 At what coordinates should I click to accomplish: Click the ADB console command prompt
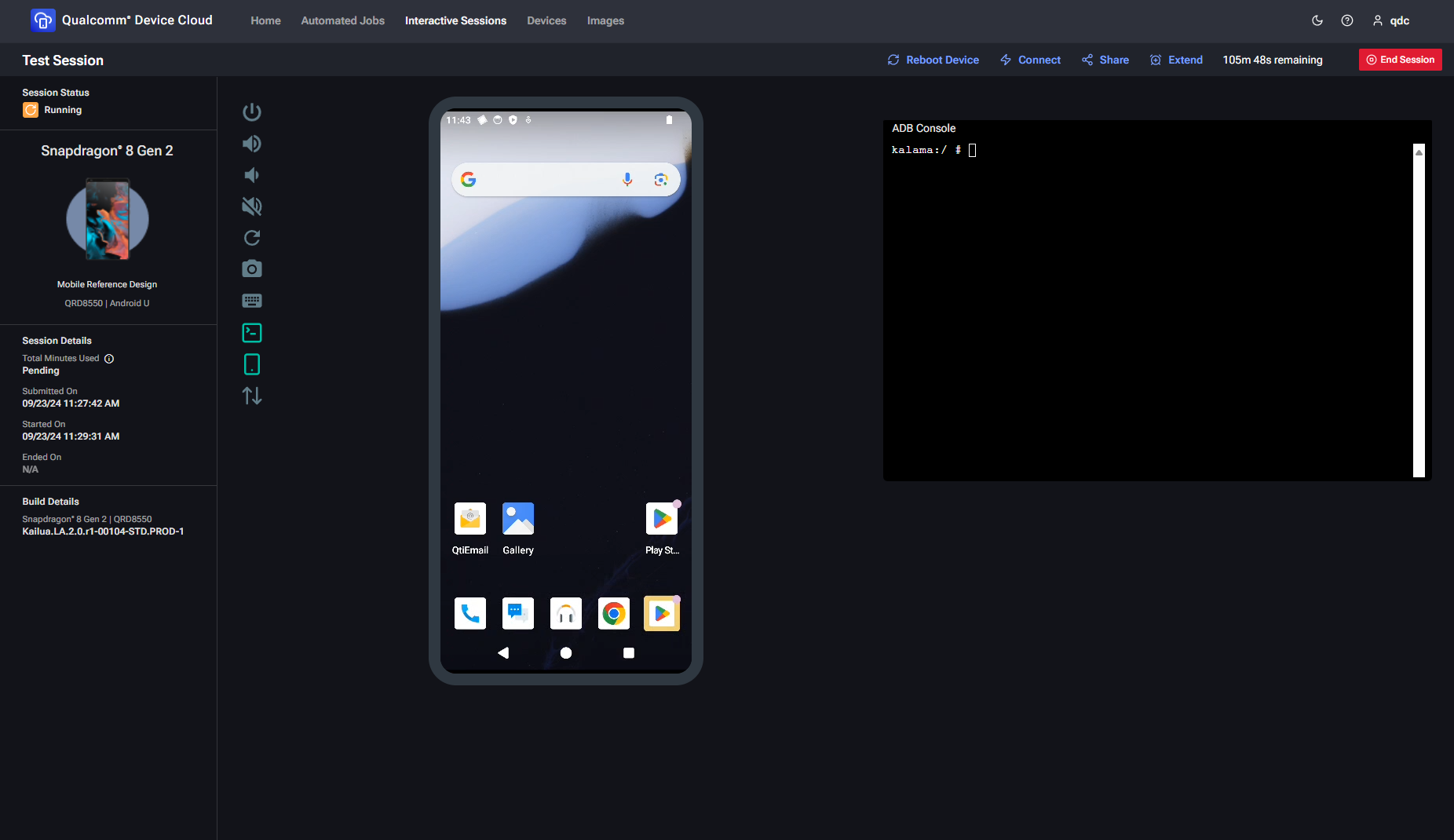point(934,150)
